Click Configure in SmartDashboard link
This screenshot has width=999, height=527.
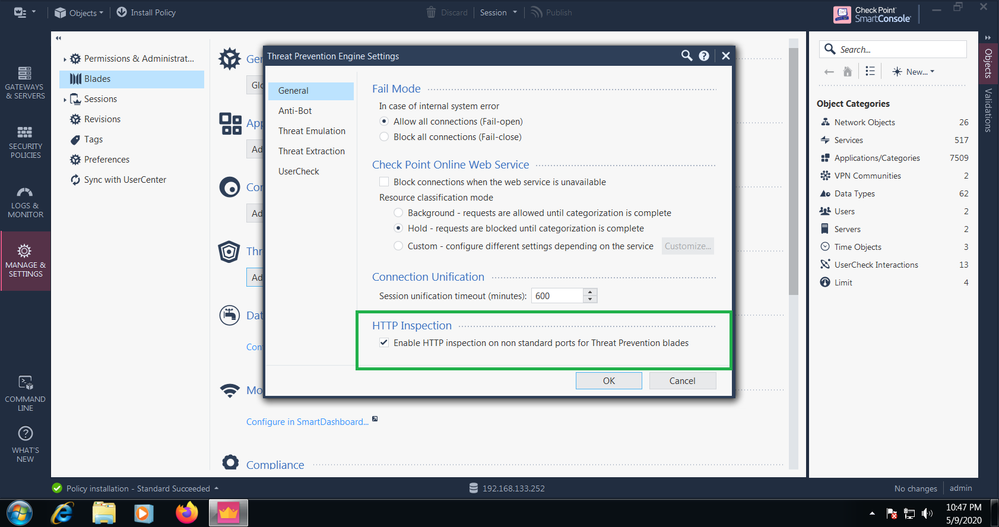[x=308, y=422]
